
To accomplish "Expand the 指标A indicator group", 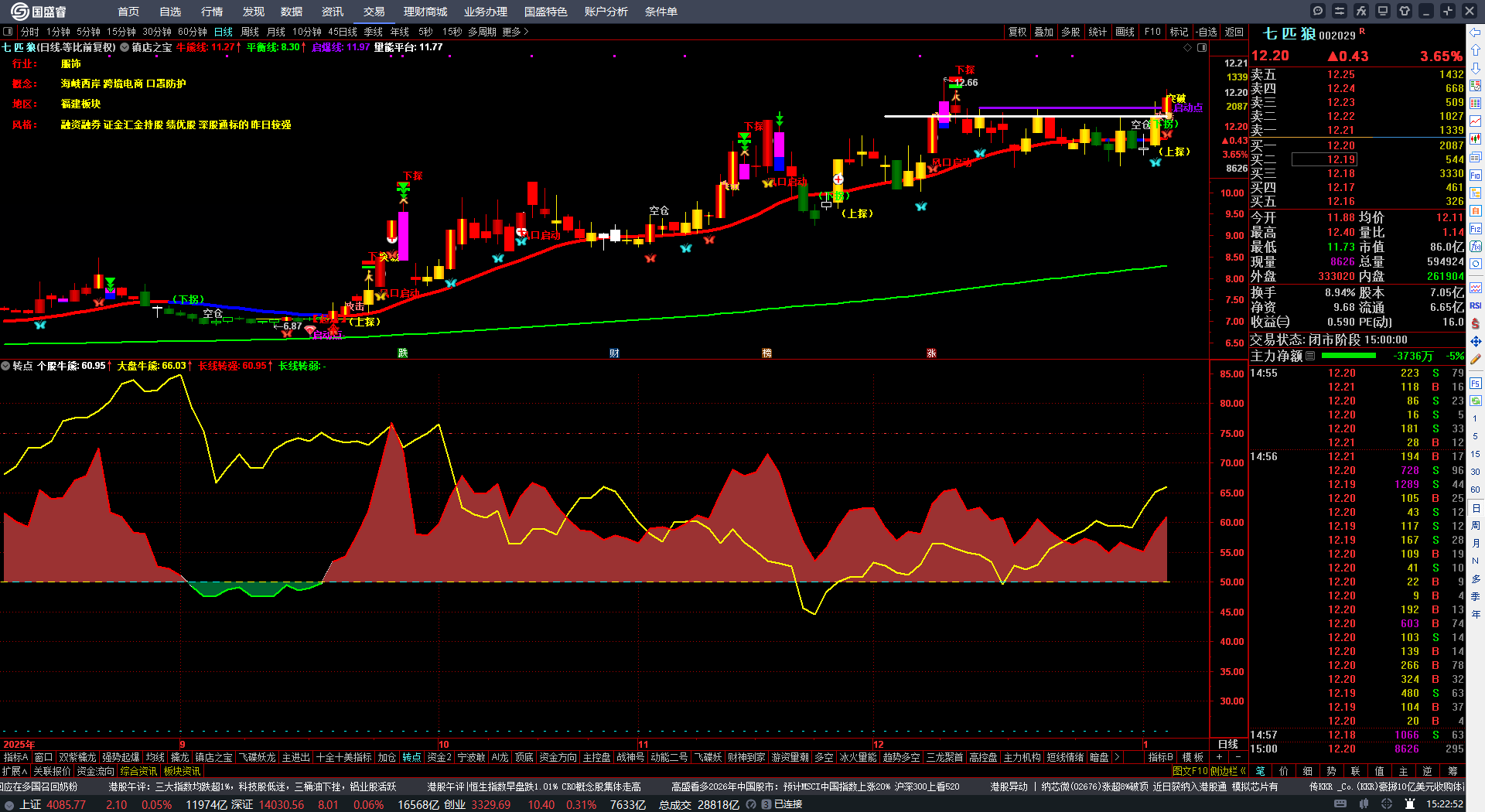I will point(16,757).
